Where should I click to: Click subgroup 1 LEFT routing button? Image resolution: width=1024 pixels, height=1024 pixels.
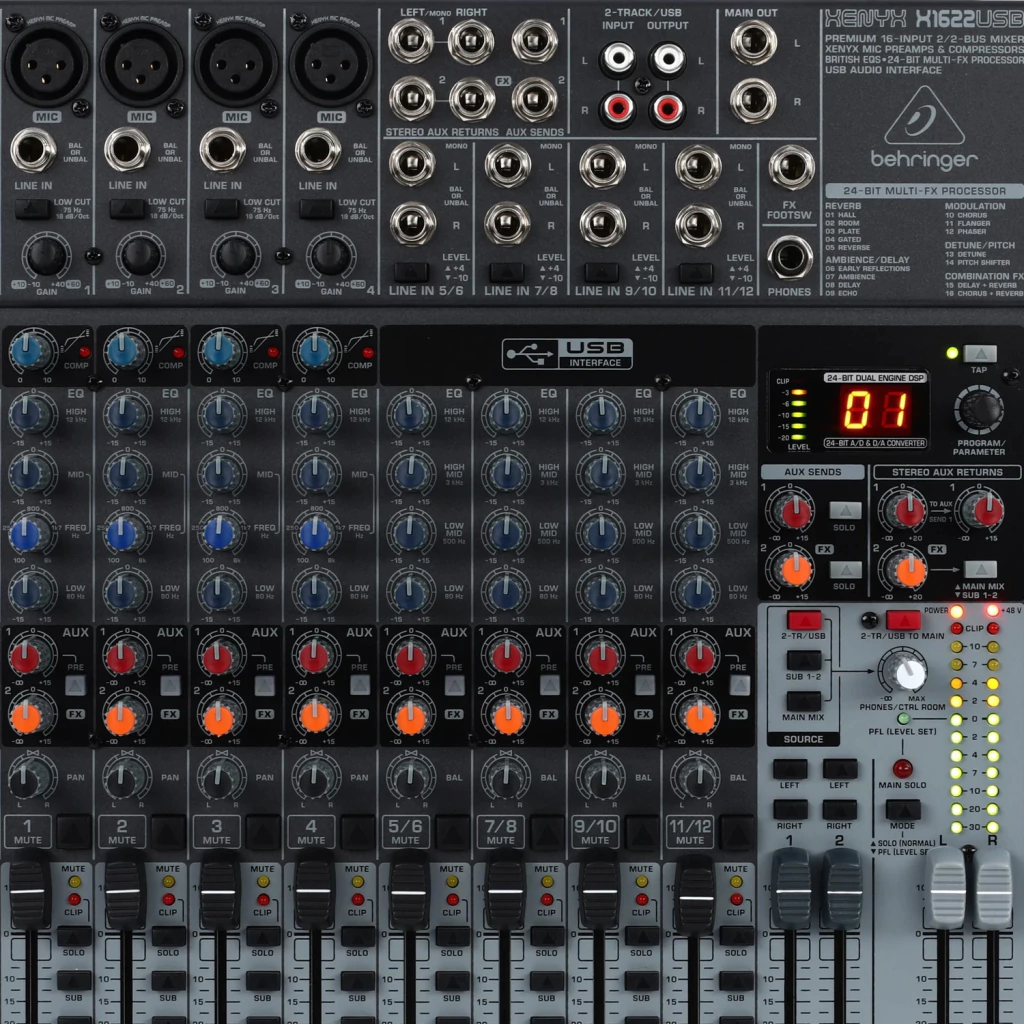(790, 769)
